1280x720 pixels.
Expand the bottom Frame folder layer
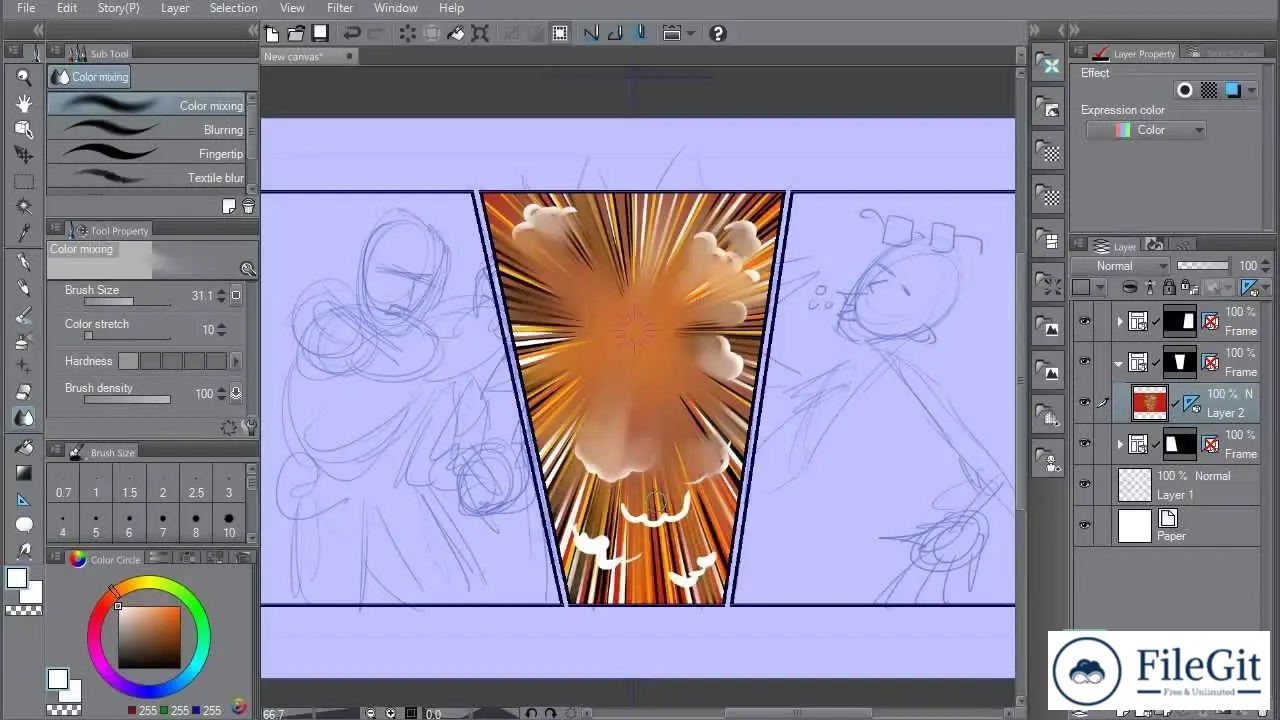coord(1119,443)
